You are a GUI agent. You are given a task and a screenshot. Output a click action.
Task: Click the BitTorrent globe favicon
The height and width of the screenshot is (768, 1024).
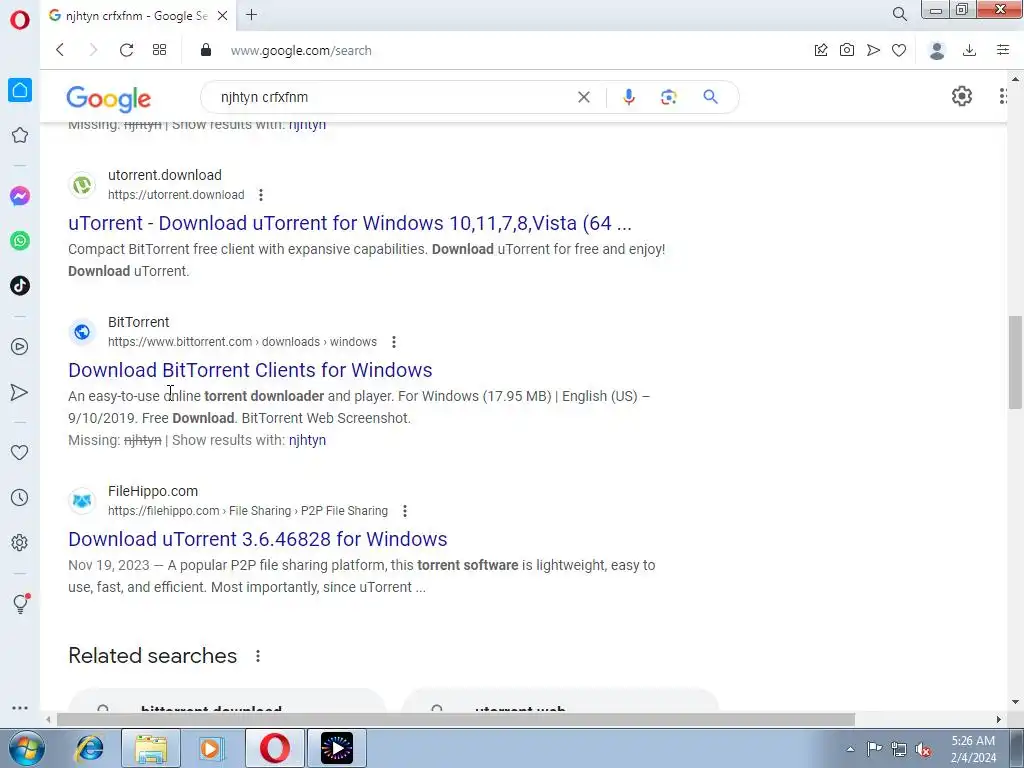coord(82,332)
